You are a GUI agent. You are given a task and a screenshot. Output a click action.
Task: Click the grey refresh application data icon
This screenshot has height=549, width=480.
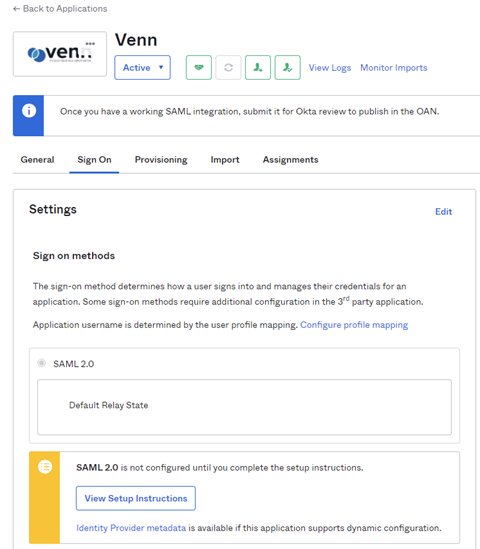(x=228, y=67)
